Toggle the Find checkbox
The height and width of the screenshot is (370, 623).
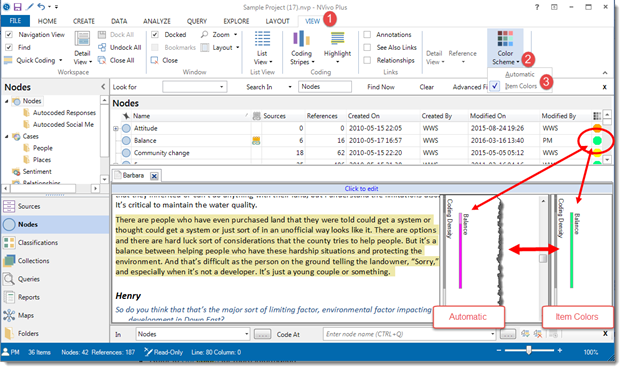click(x=9, y=47)
